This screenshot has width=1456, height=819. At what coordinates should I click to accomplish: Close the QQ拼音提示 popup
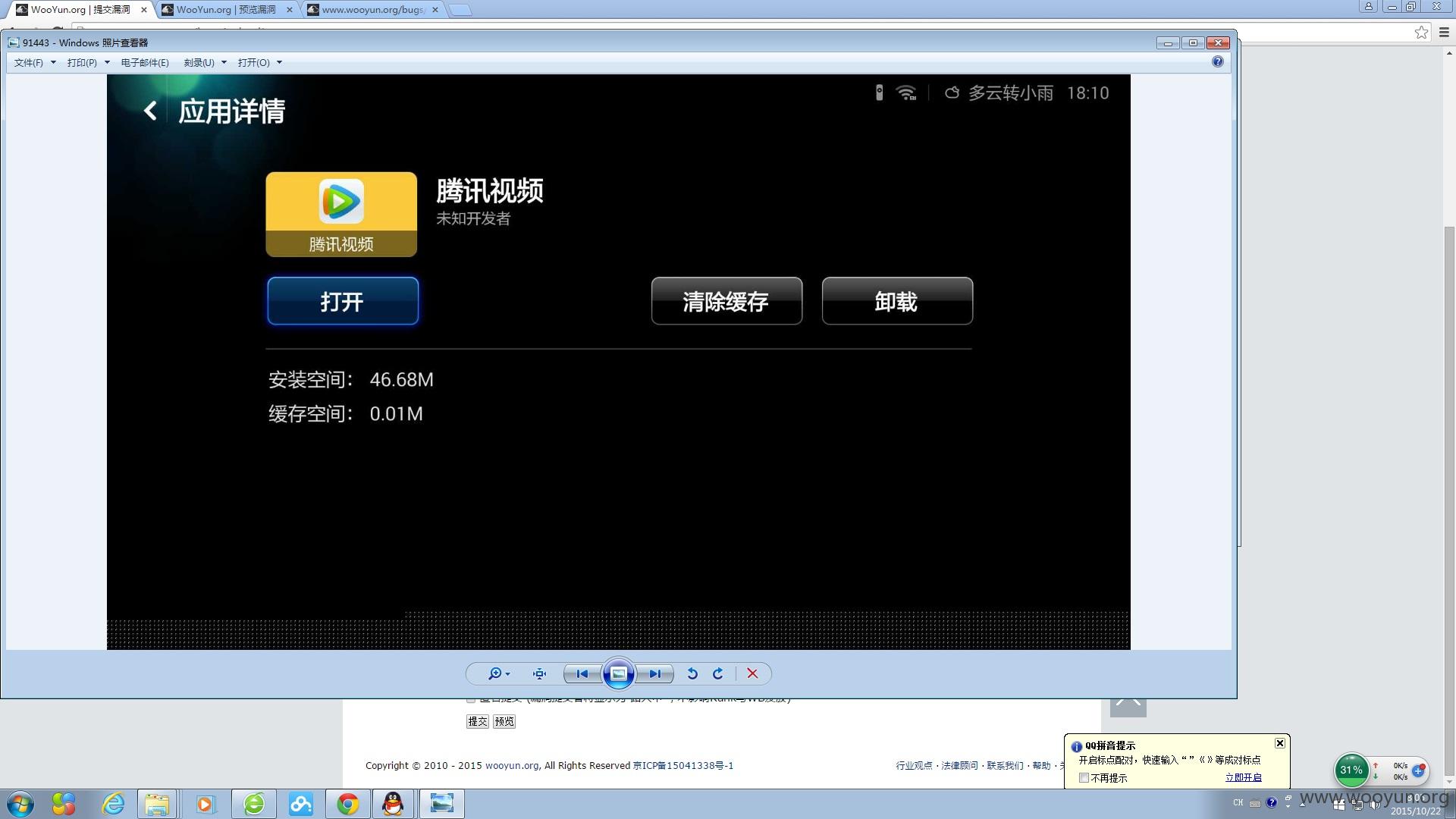1280,743
